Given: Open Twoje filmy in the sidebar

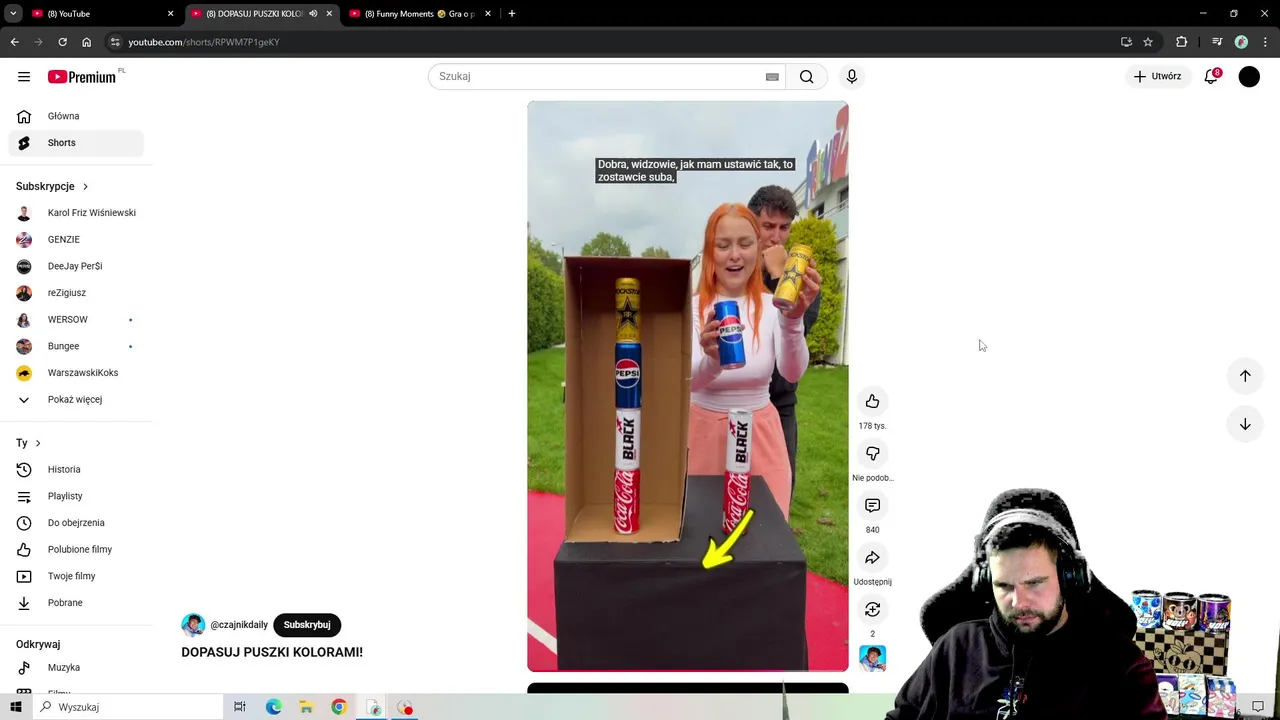Looking at the screenshot, I should point(76,576).
